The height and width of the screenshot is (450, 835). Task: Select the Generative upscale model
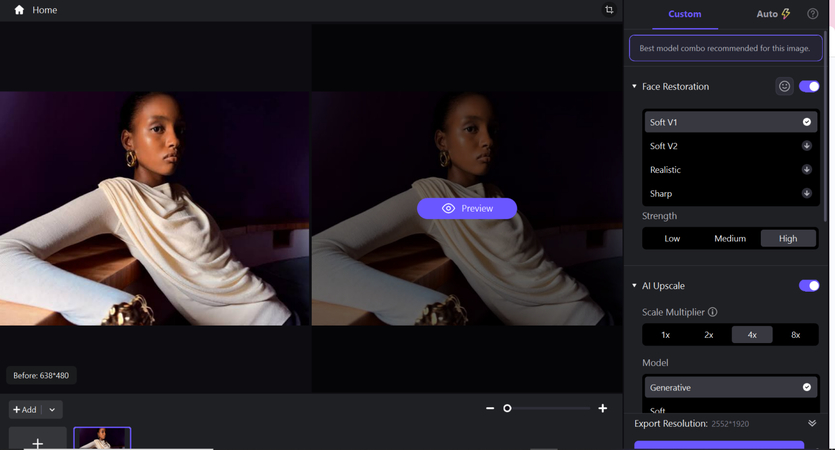(731, 387)
